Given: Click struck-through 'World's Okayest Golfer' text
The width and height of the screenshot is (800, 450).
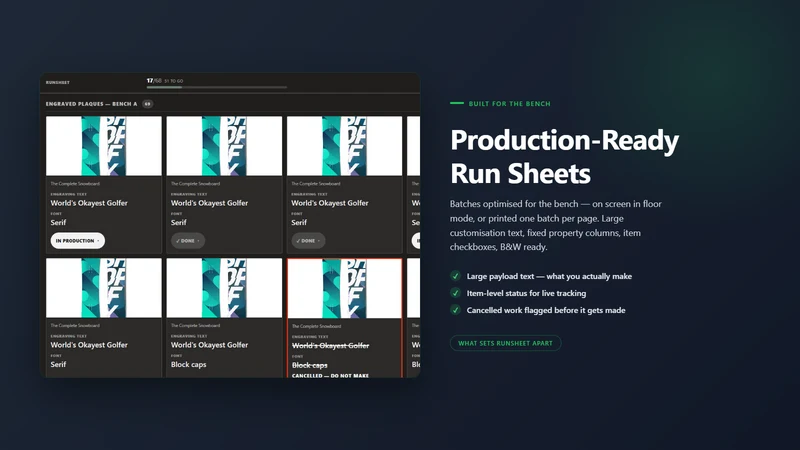Looking at the screenshot, I should [330, 346].
